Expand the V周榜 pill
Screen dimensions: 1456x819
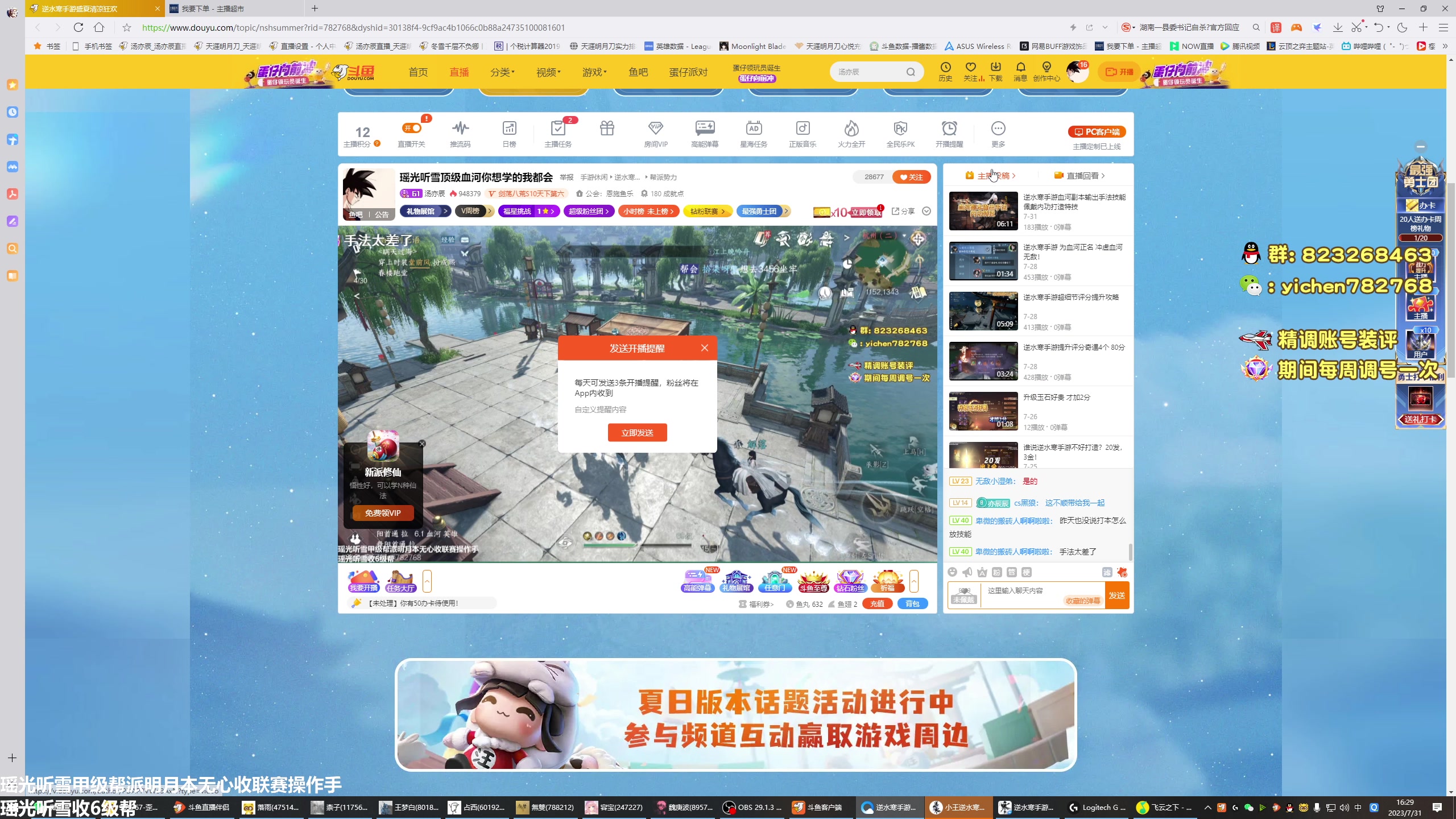tap(474, 211)
